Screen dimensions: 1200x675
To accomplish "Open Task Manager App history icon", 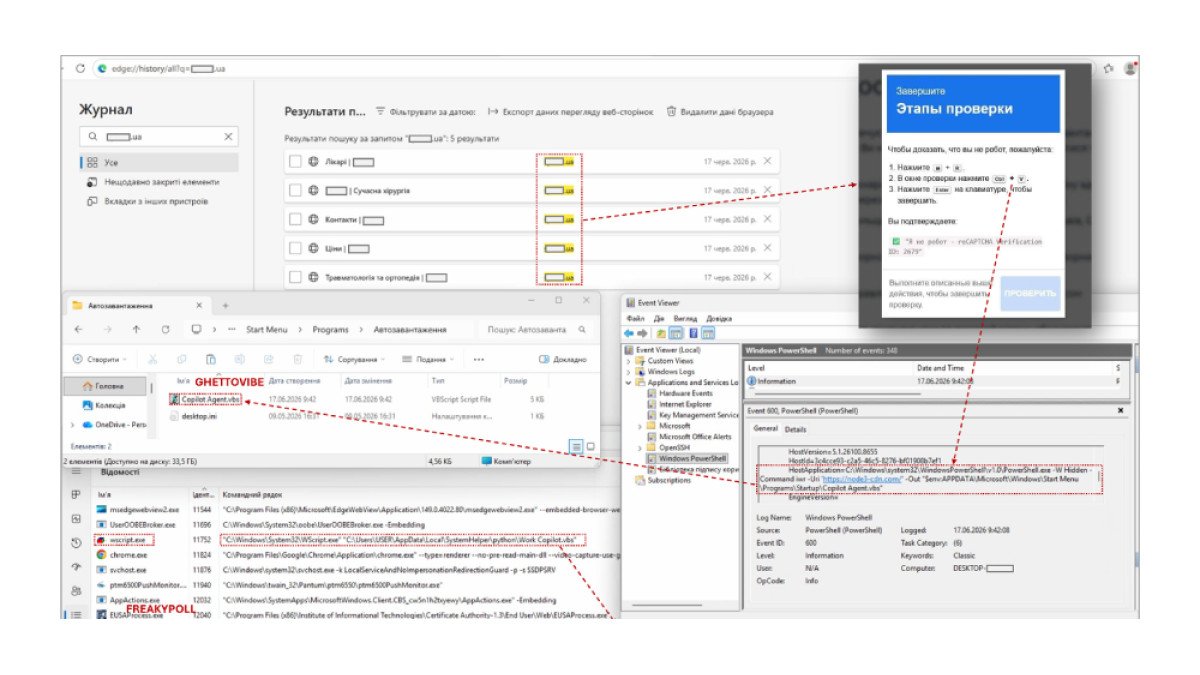I will (x=76, y=543).
